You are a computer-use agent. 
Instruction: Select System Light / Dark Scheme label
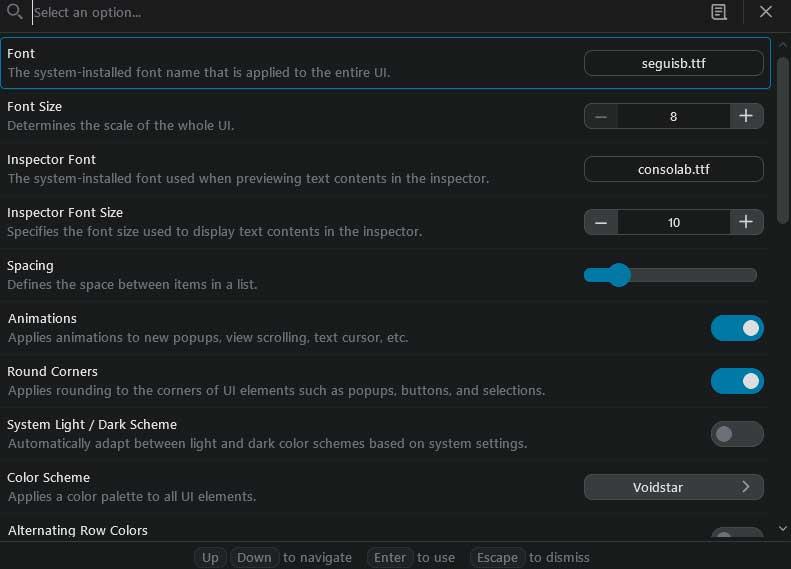click(92, 424)
